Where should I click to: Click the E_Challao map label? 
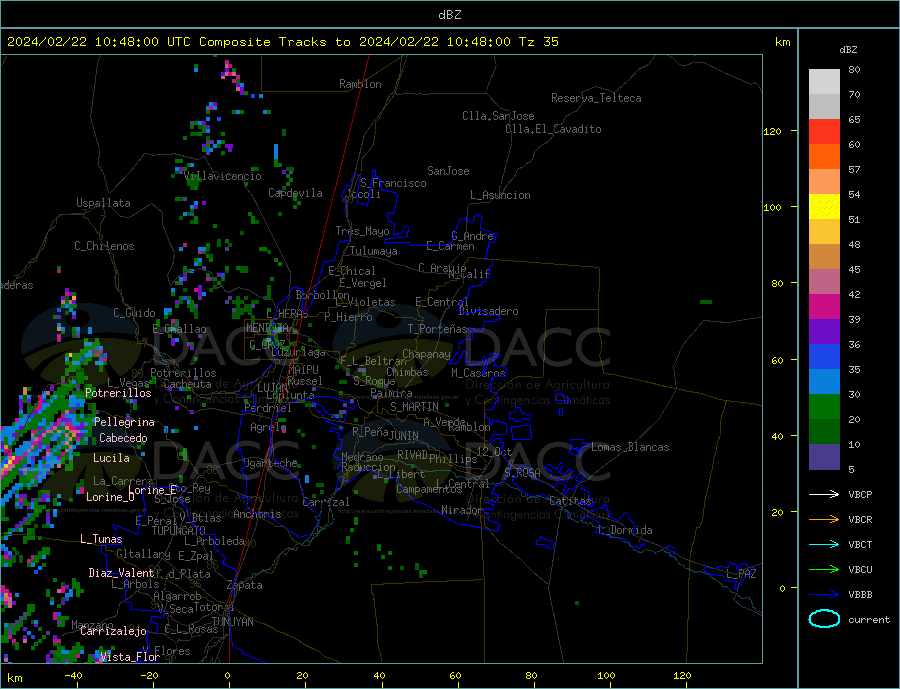(x=179, y=330)
